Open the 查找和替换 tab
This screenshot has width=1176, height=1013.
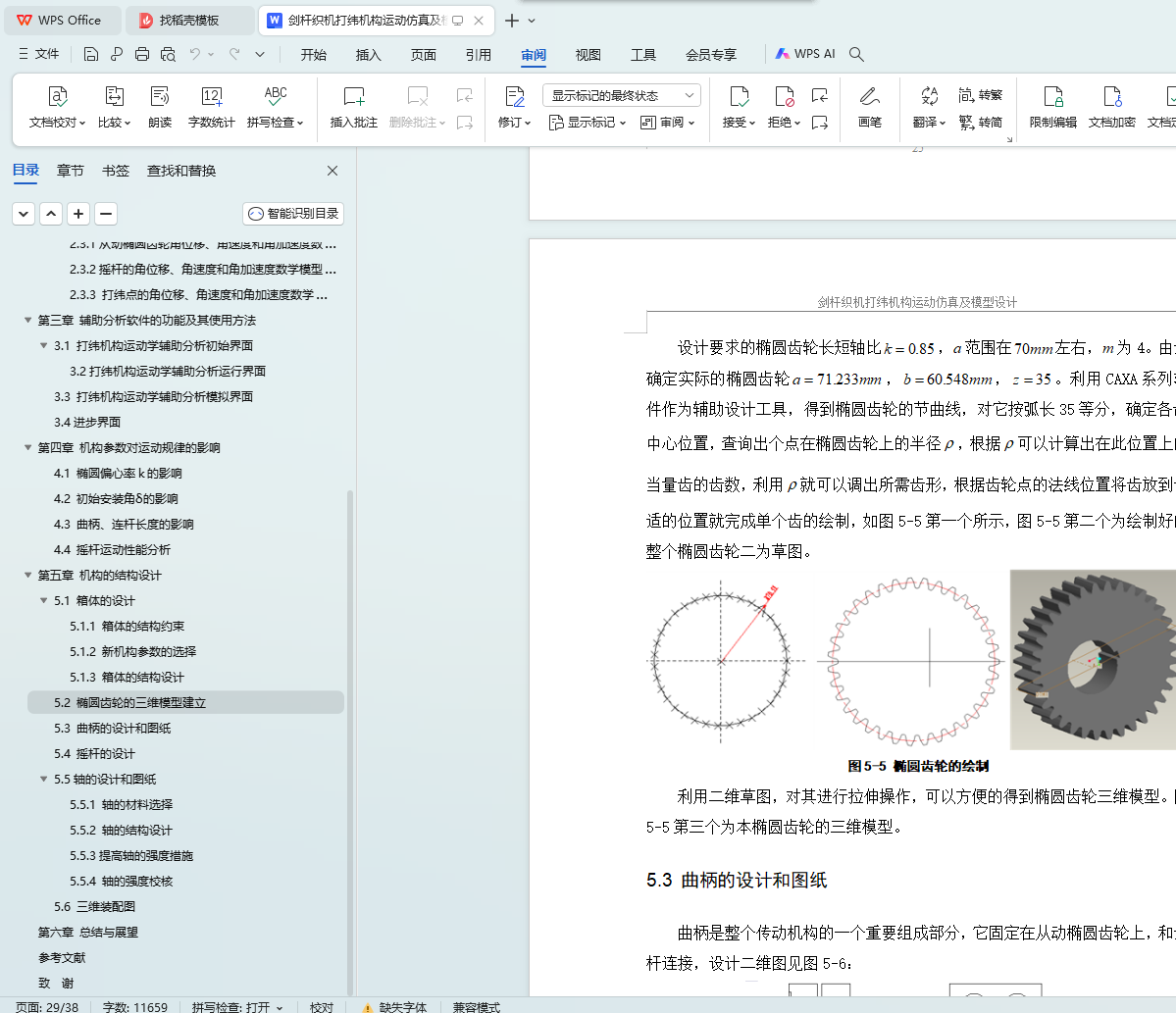(x=181, y=171)
